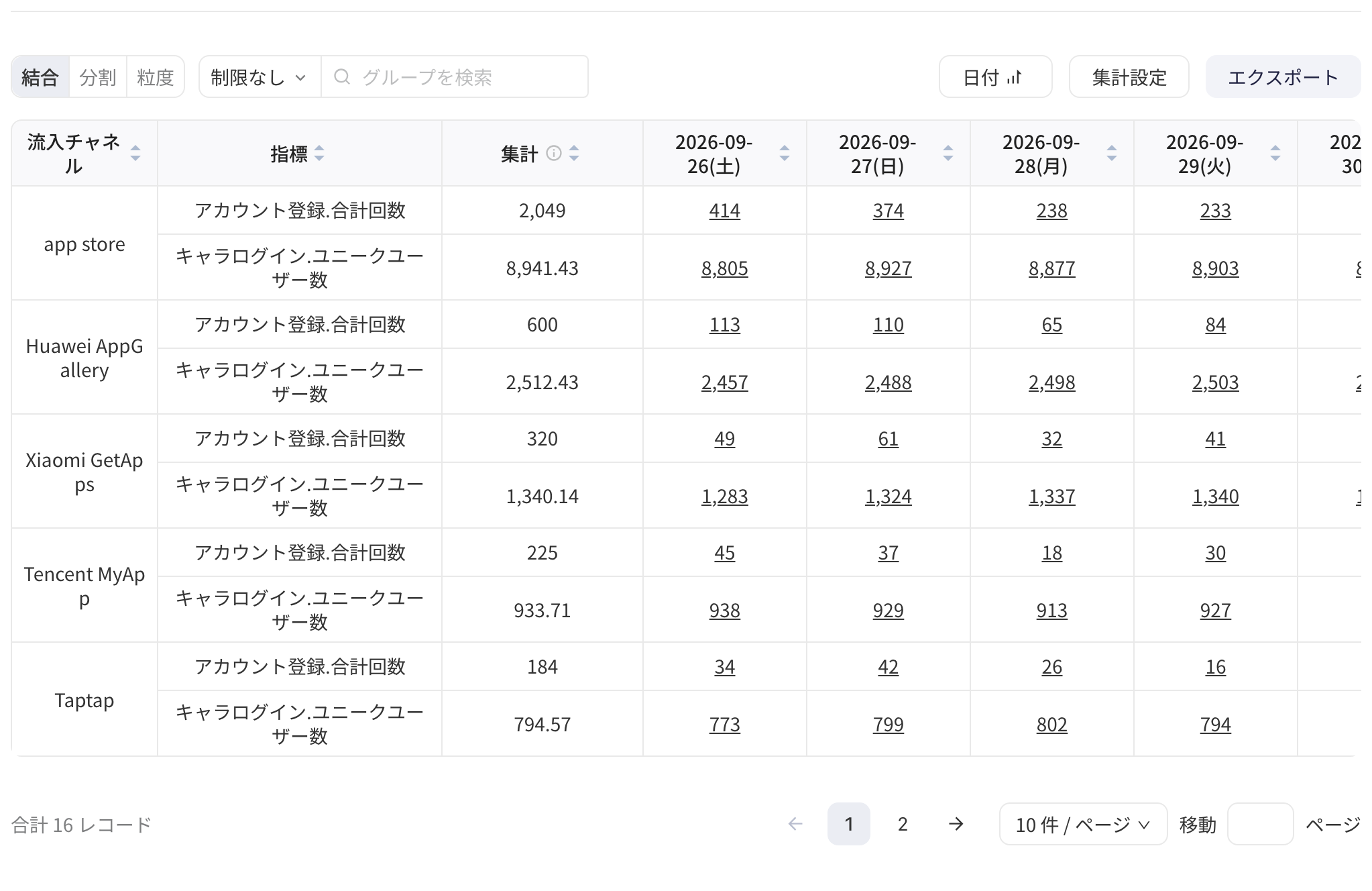Open 集計設定 settings
Viewport: 1372px width, 891px height.
click(1129, 77)
